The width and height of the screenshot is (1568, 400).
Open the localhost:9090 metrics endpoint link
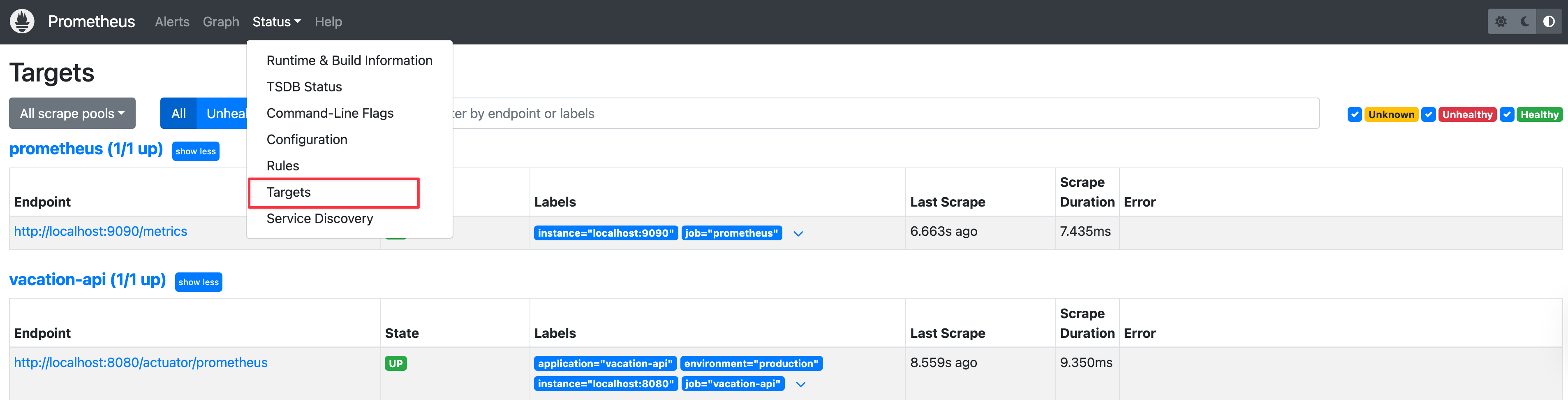pyautogui.click(x=100, y=232)
